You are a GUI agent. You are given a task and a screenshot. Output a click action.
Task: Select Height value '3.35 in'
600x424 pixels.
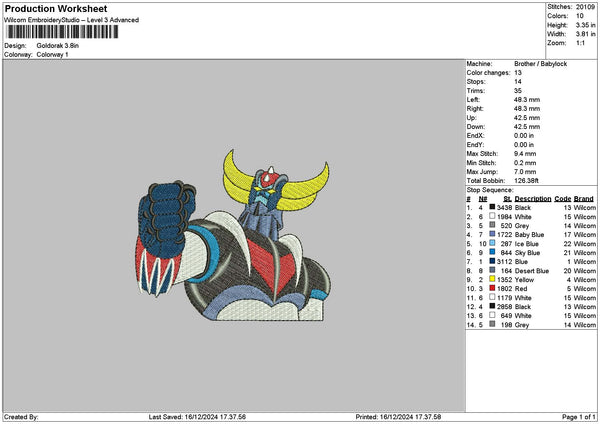click(585, 25)
